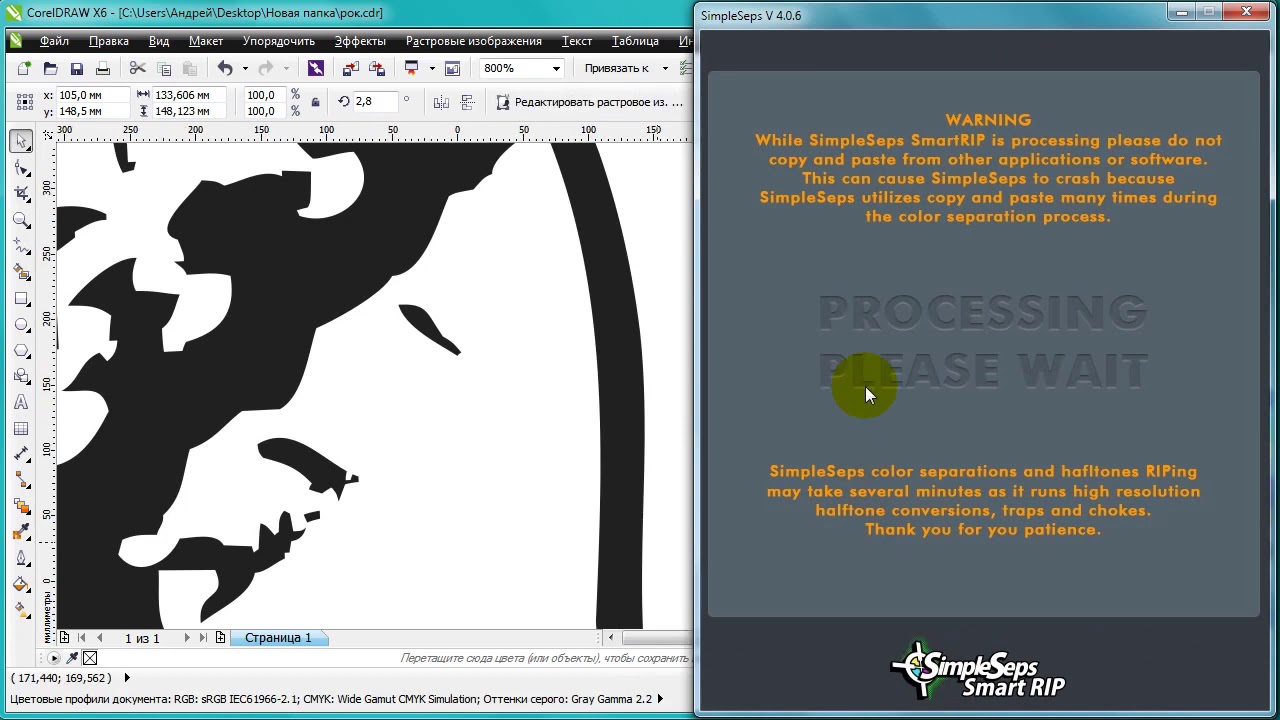Select the Blend effects tool
This screenshot has height=720, width=1280.
21,507
